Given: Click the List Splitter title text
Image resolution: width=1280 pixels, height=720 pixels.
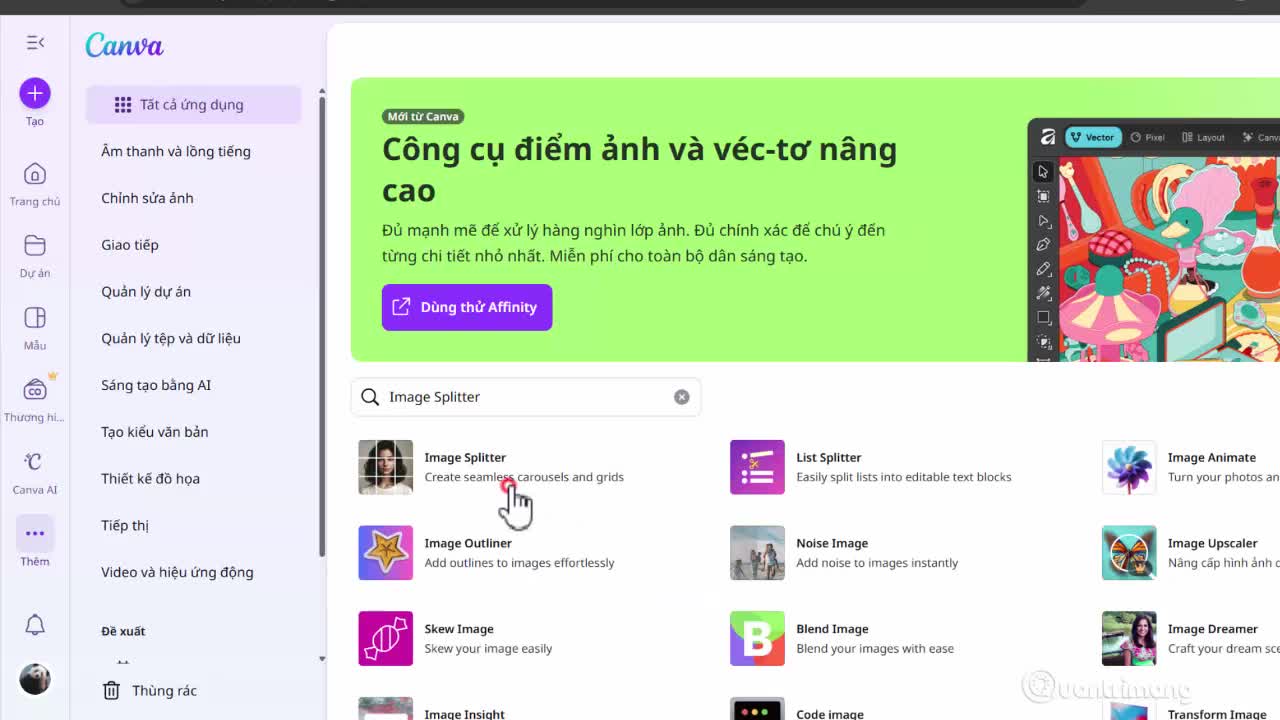Looking at the screenshot, I should (829, 457).
